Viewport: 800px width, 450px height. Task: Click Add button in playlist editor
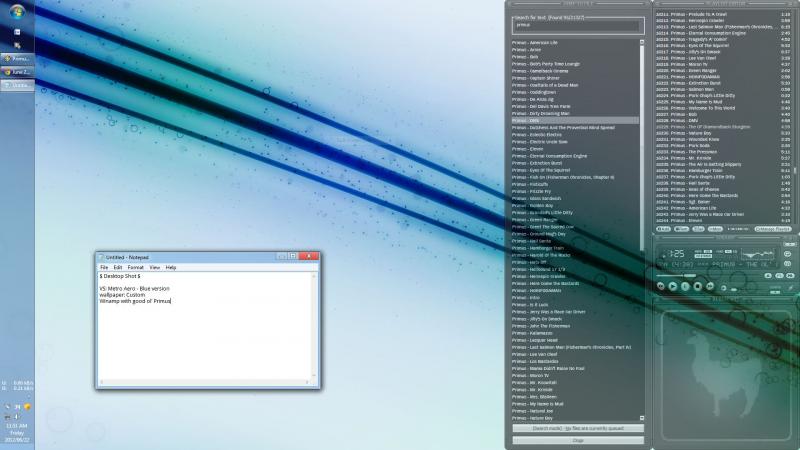pyautogui.click(x=663, y=229)
